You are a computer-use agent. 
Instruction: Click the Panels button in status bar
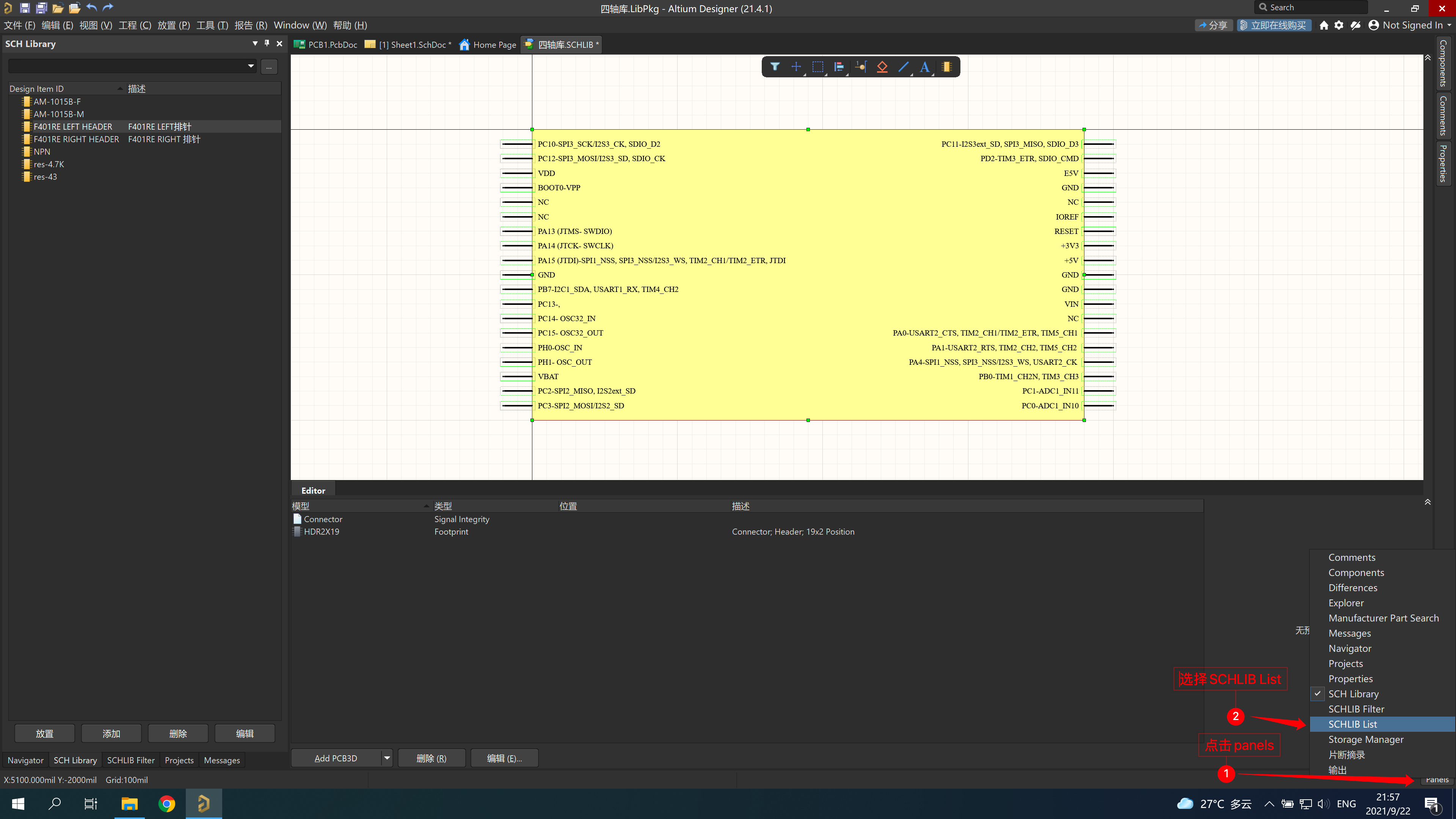(x=1437, y=781)
